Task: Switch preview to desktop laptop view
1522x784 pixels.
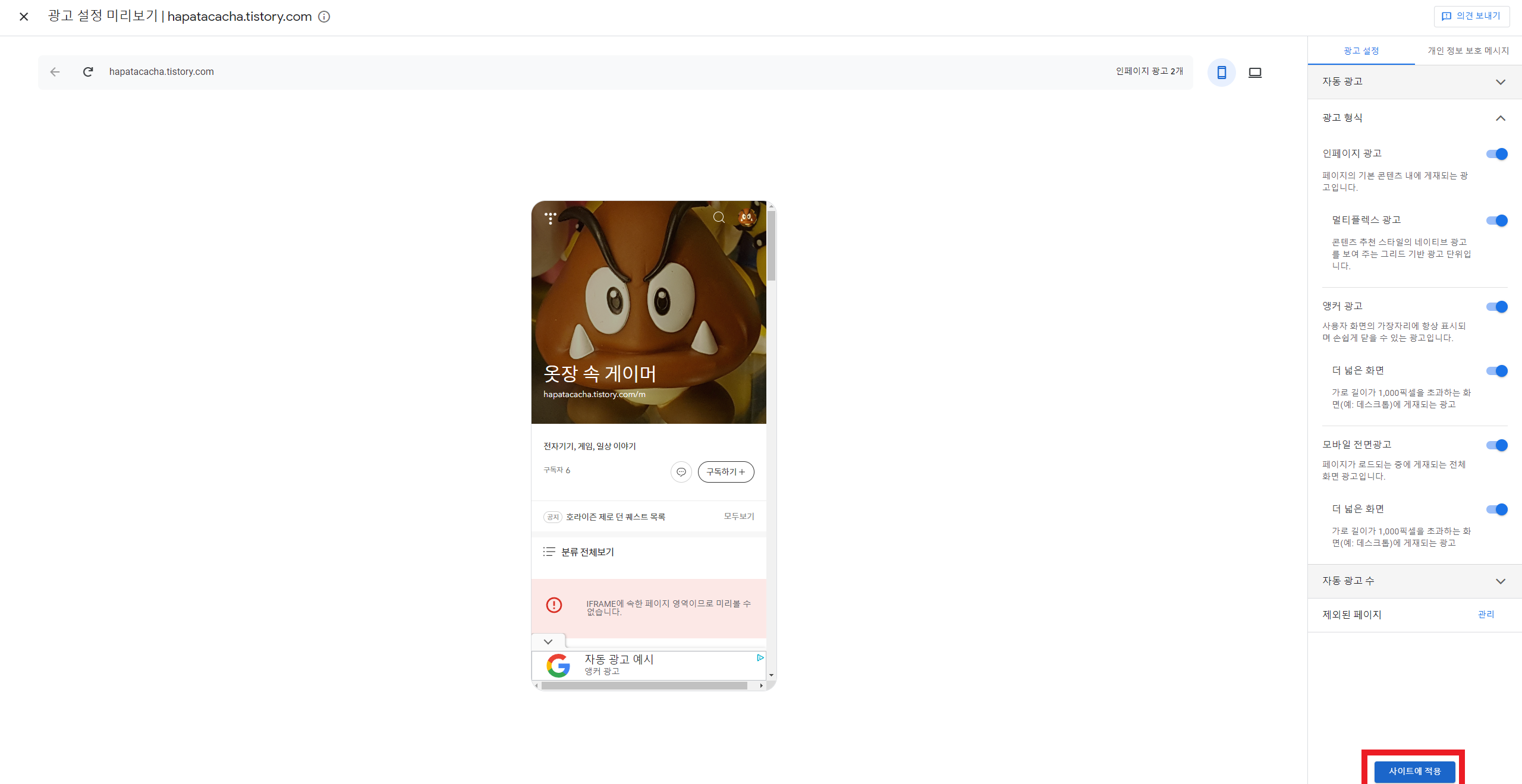Action: 1255,73
